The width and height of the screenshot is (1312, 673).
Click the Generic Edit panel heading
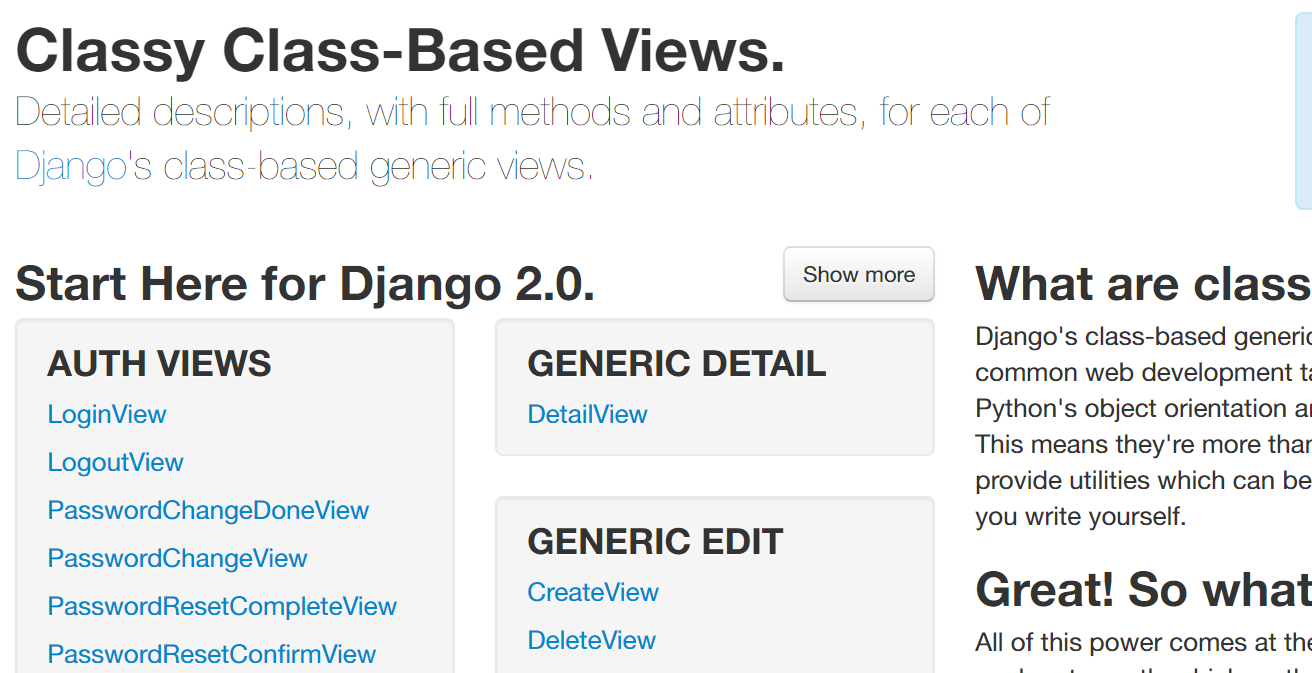pos(655,542)
